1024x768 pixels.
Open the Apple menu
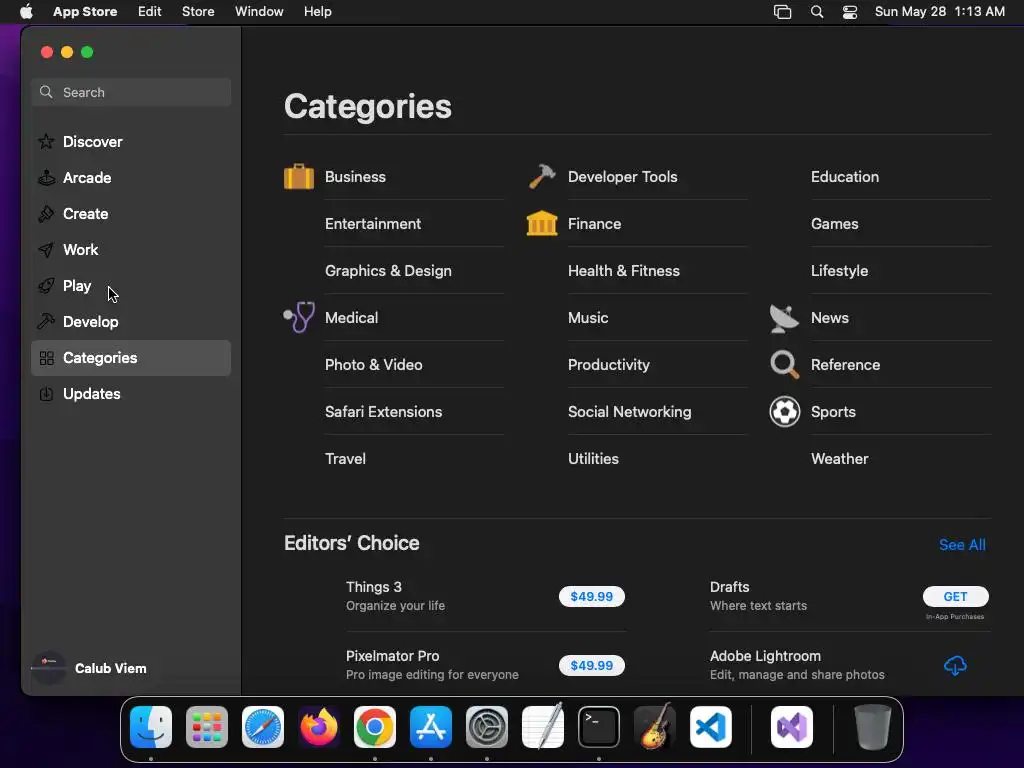26,12
